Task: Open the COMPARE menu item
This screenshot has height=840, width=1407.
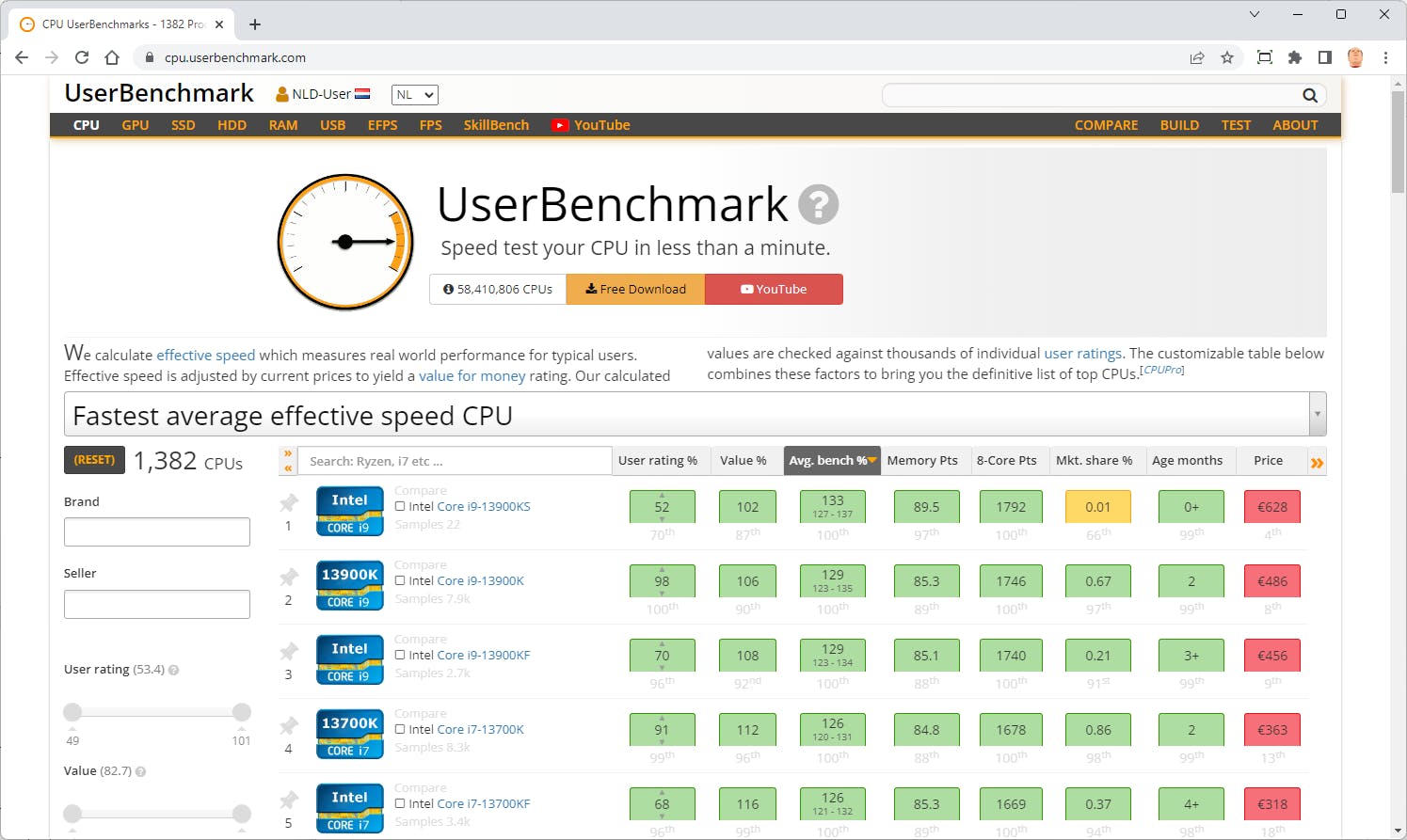Action: (x=1107, y=125)
